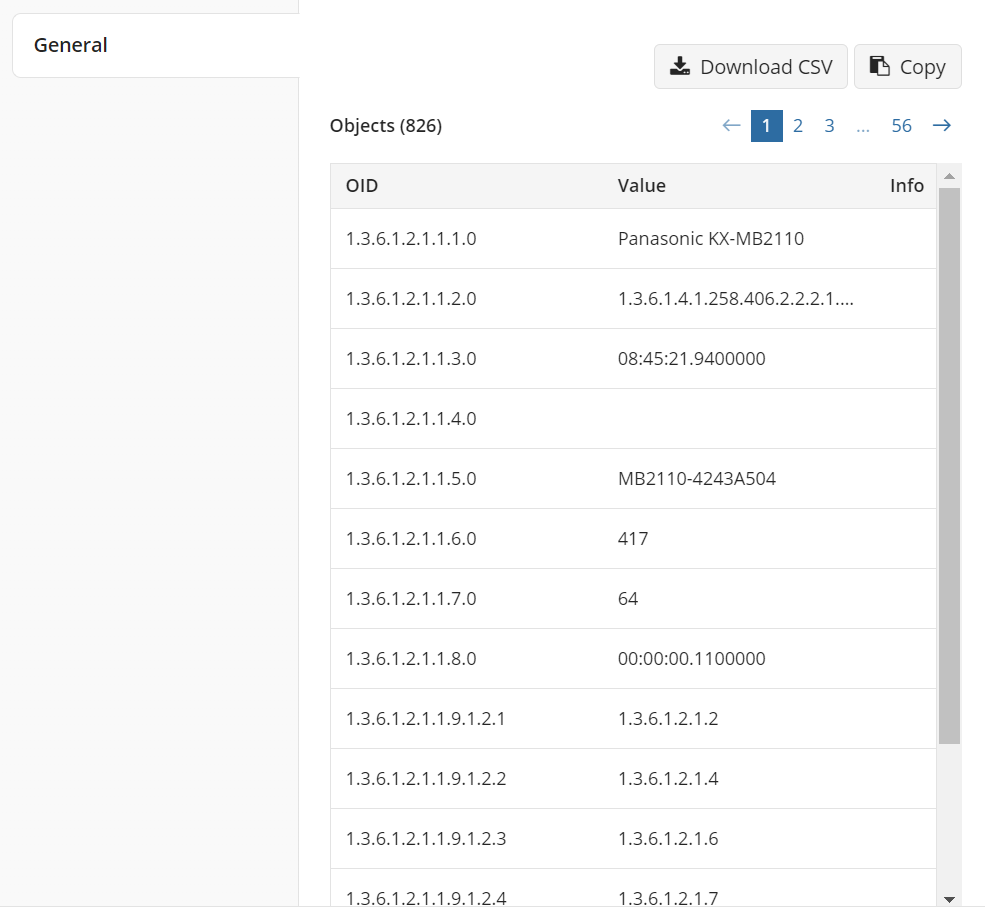Image resolution: width=985 pixels, height=922 pixels.
Task: Click the Download CSV button
Action: click(751, 67)
